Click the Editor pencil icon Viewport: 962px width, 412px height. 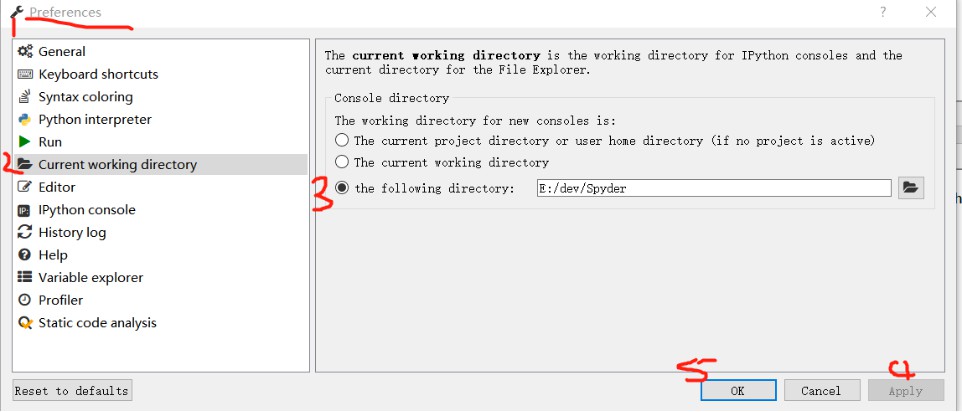pos(25,187)
